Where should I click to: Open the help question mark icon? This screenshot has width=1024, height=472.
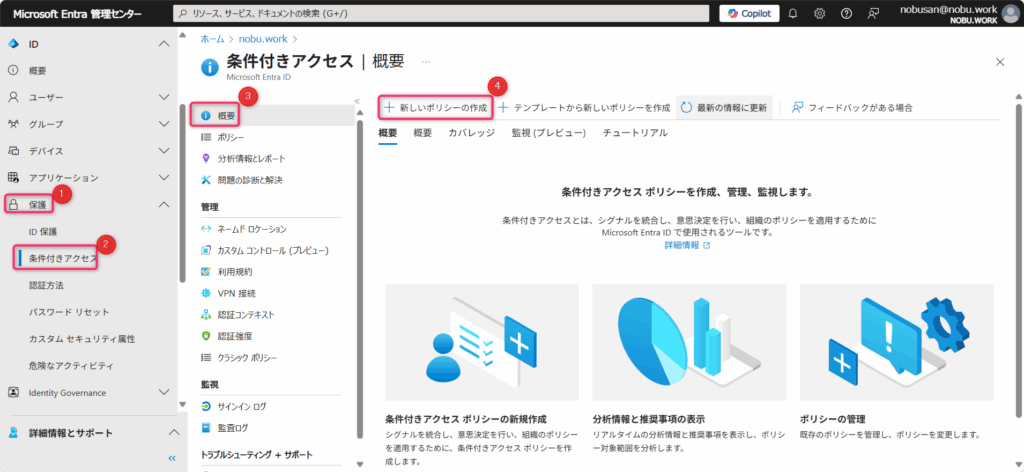pos(846,13)
